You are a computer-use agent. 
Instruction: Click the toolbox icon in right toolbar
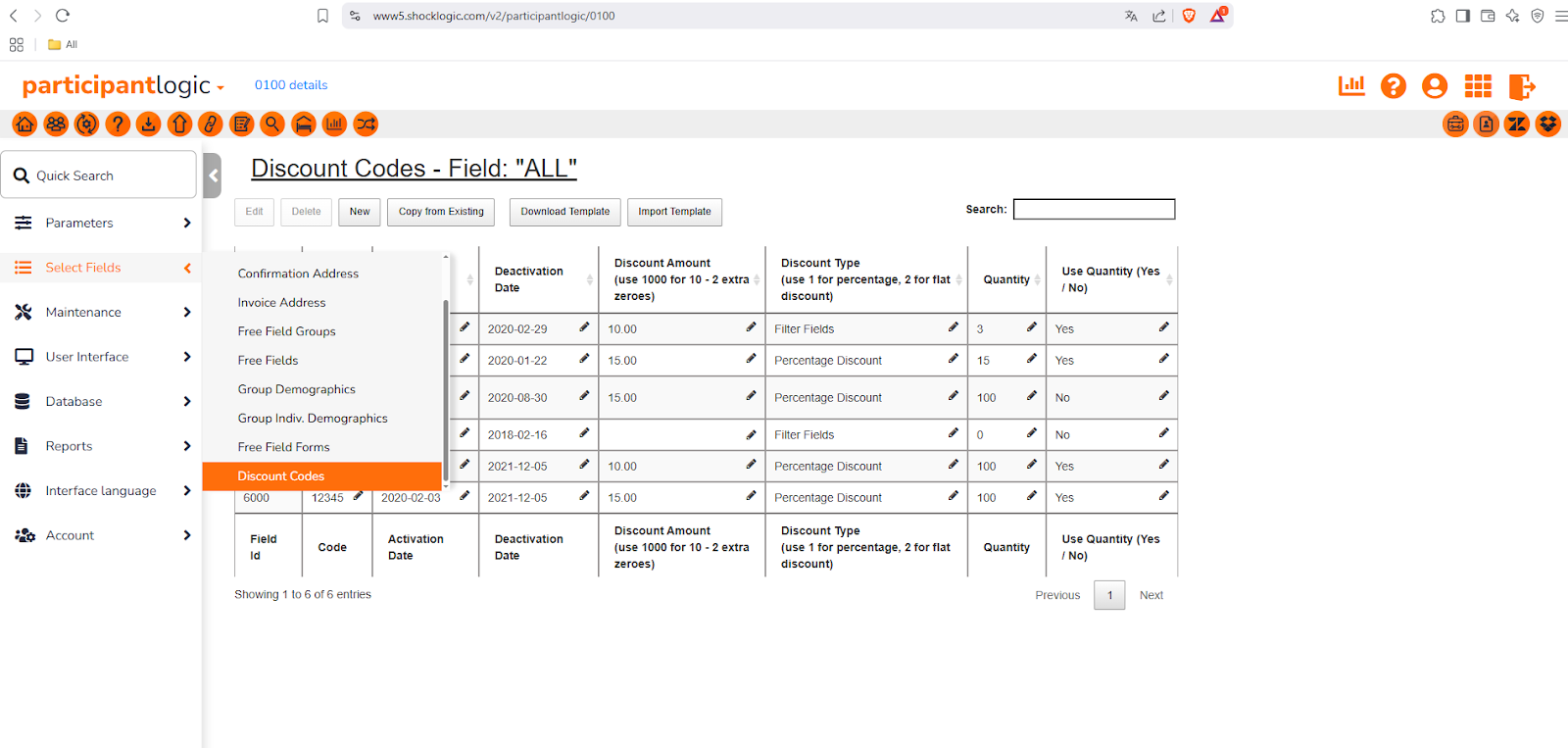(1455, 125)
